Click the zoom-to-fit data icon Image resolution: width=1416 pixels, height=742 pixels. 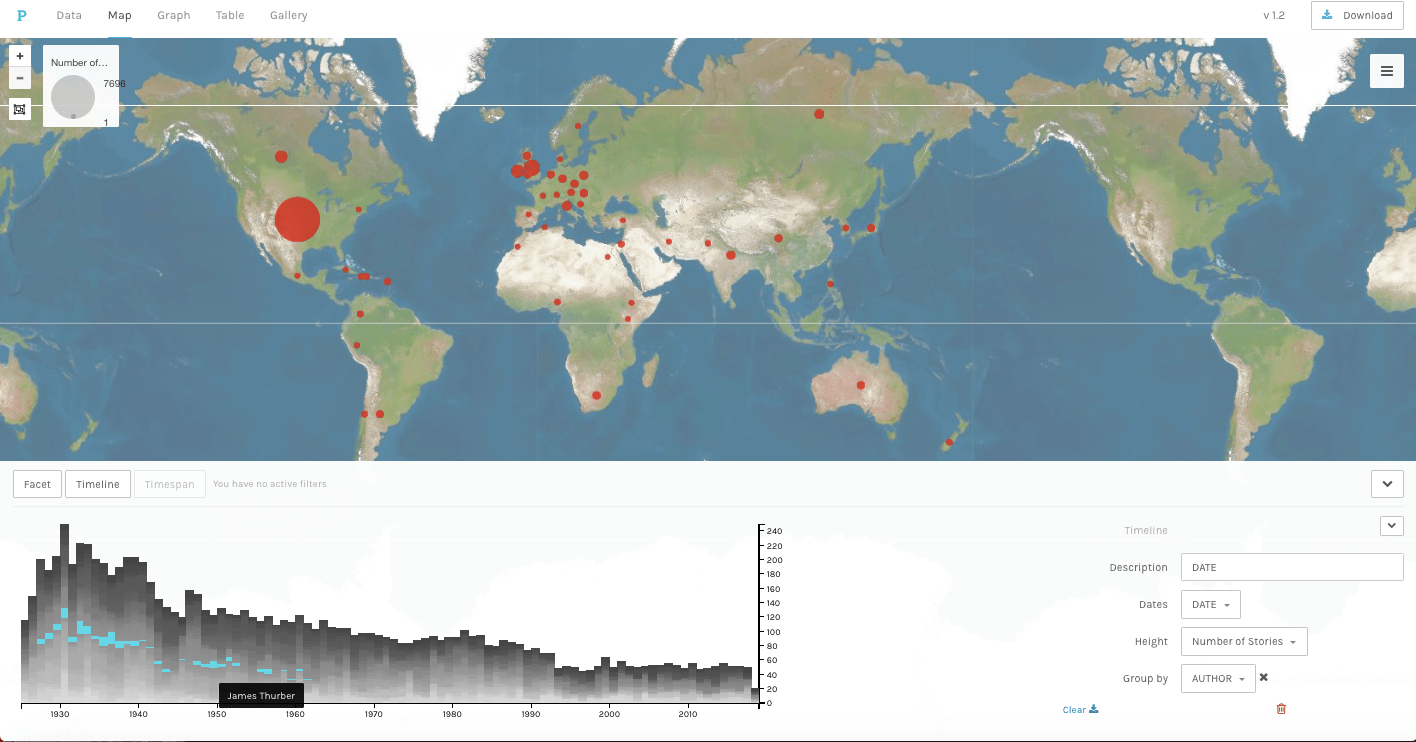(x=20, y=109)
